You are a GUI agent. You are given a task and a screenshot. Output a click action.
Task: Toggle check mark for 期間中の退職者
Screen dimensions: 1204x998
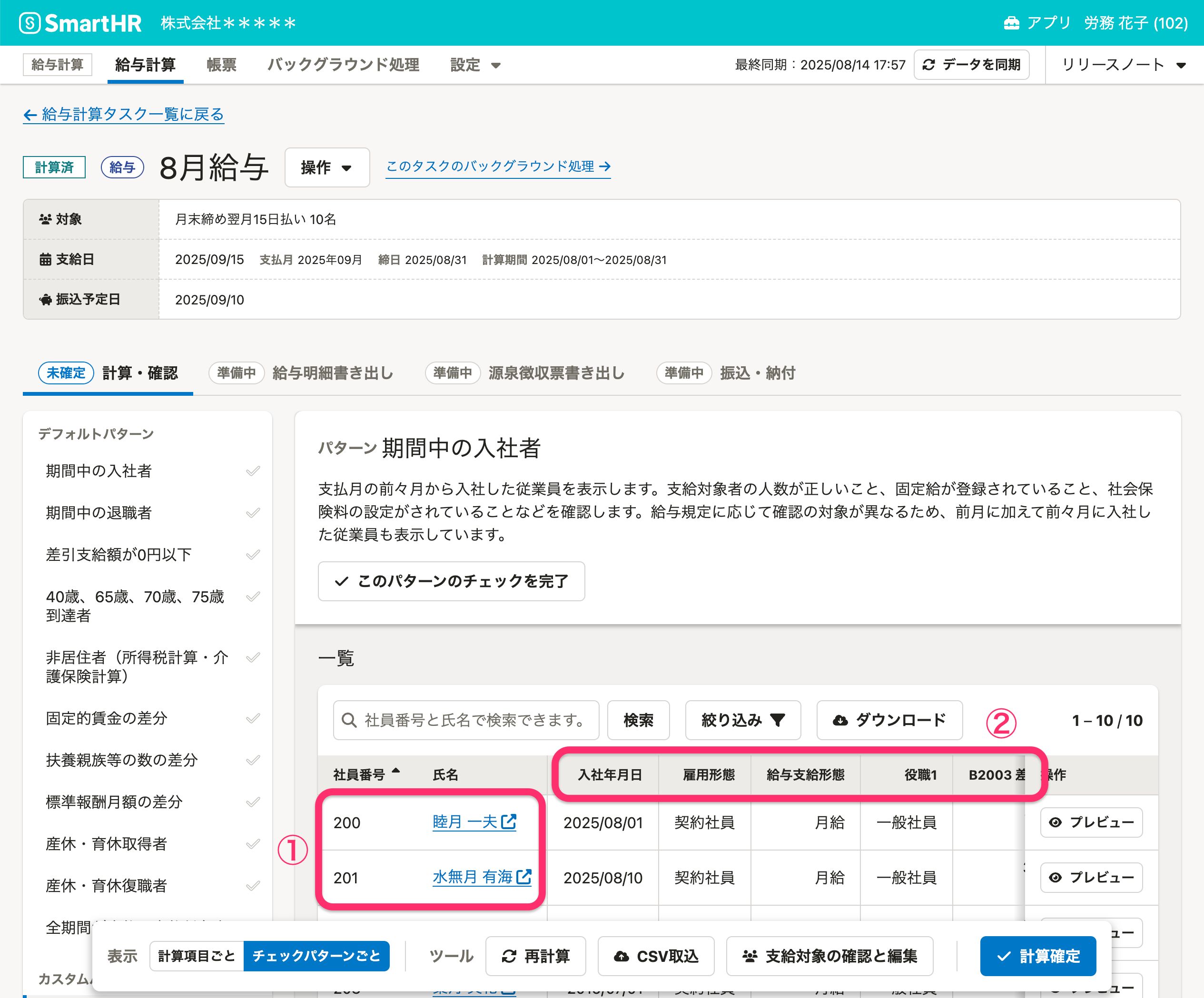click(253, 512)
